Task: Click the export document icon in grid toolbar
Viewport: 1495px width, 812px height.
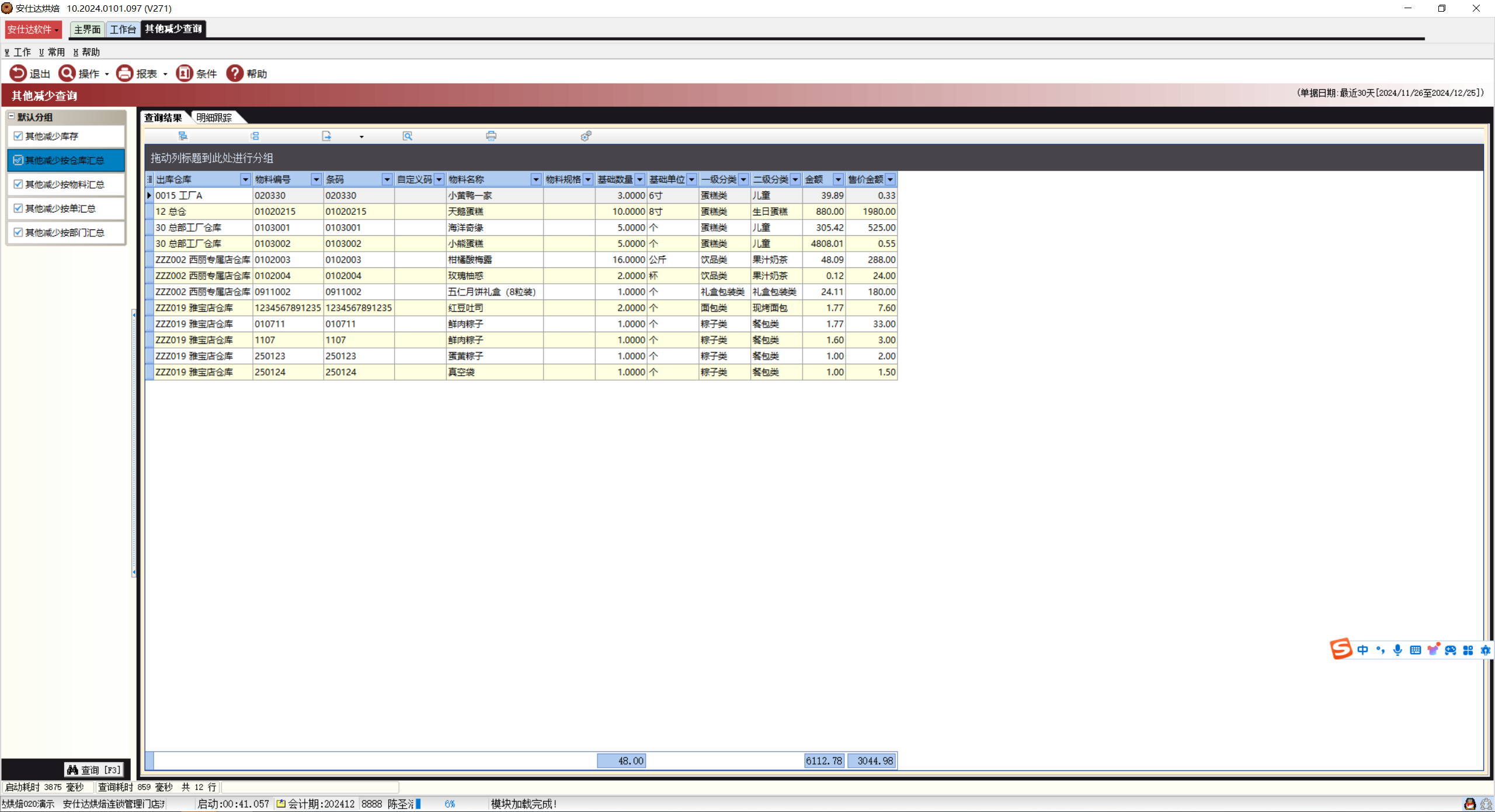Action: pos(326,136)
